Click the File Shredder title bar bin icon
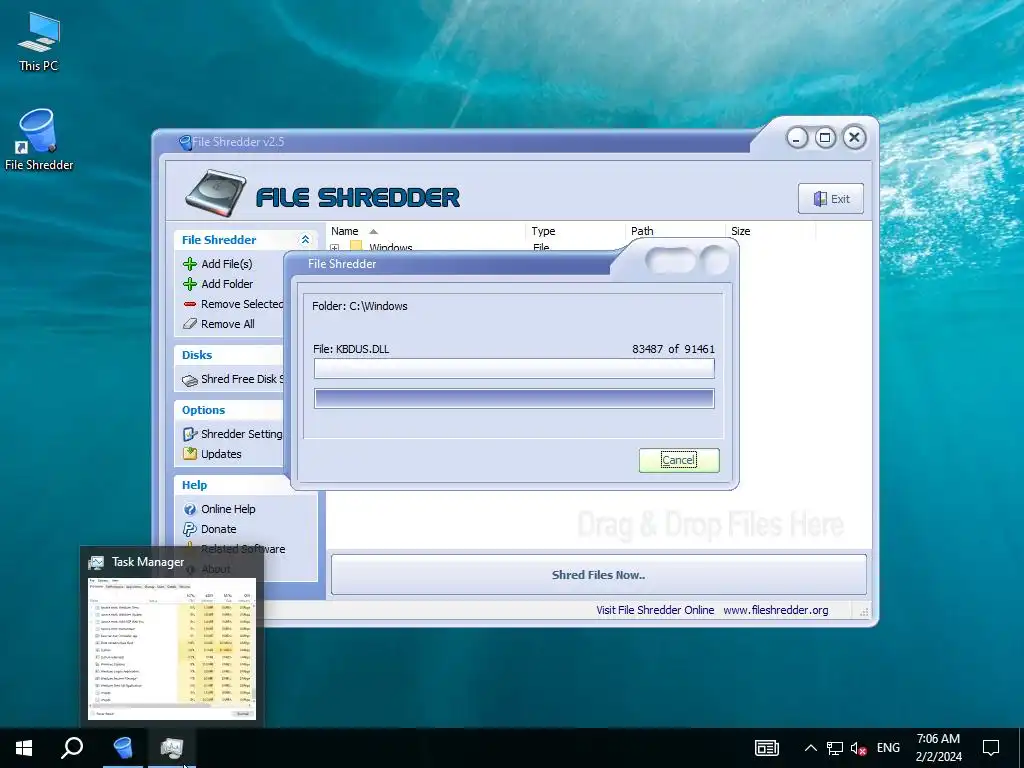 click(x=185, y=142)
